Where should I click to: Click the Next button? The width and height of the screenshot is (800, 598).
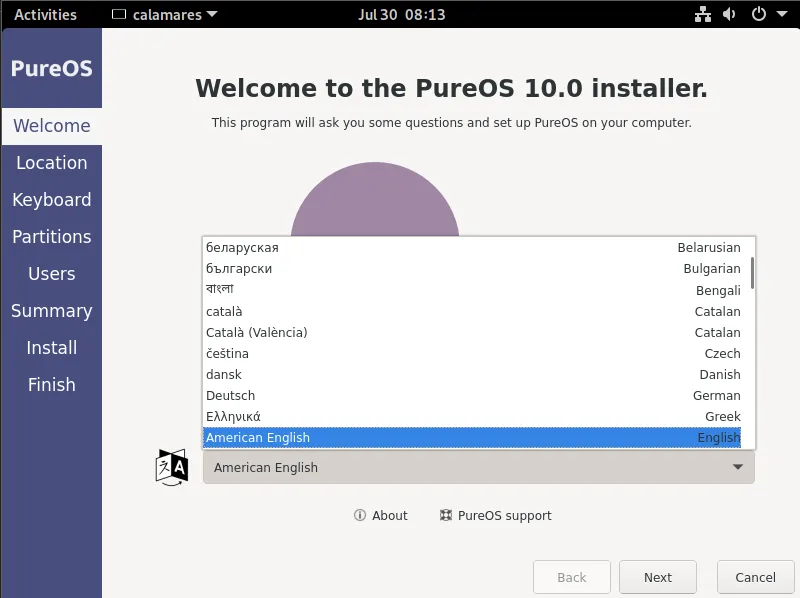coord(657,577)
